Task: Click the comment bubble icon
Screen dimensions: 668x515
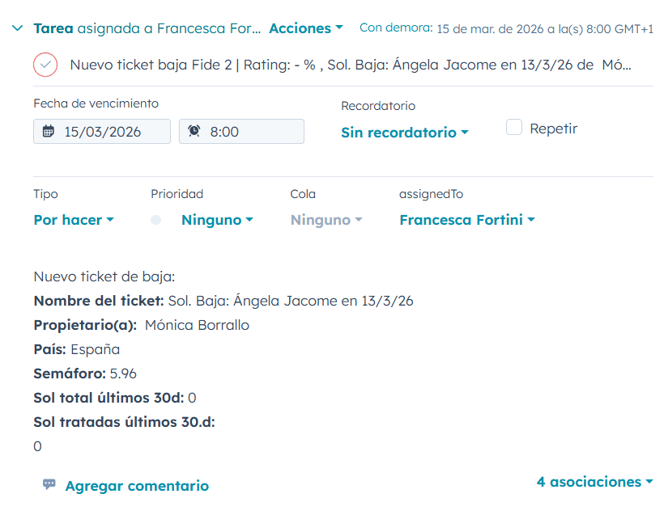Action: [49, 485]
